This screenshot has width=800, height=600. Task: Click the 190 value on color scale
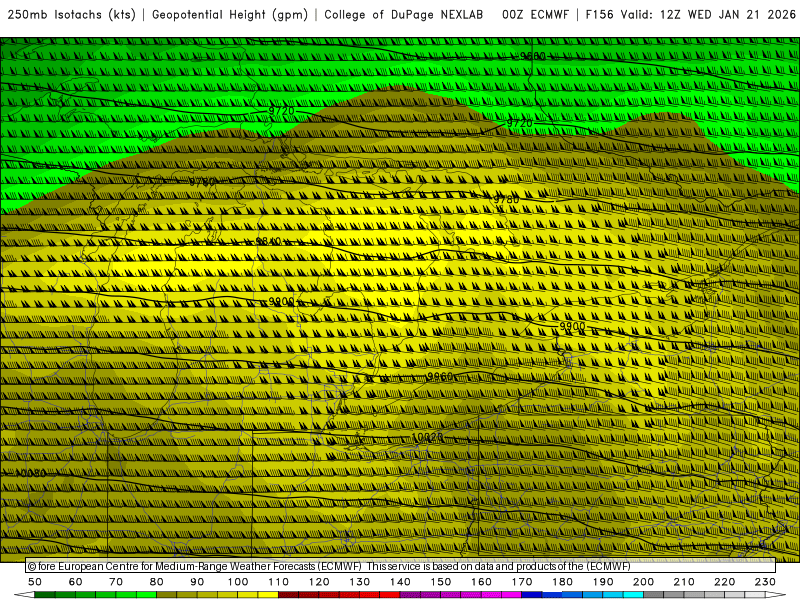[x=603, y=582]
